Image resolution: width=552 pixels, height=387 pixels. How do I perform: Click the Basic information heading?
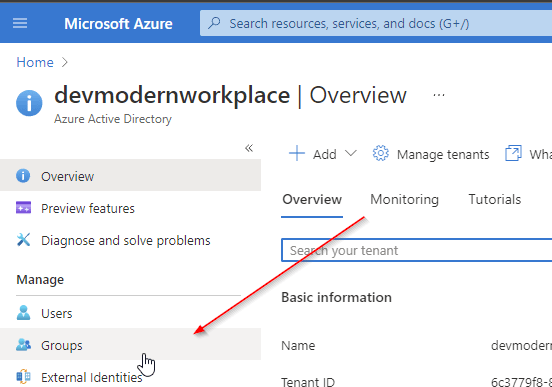336,297
